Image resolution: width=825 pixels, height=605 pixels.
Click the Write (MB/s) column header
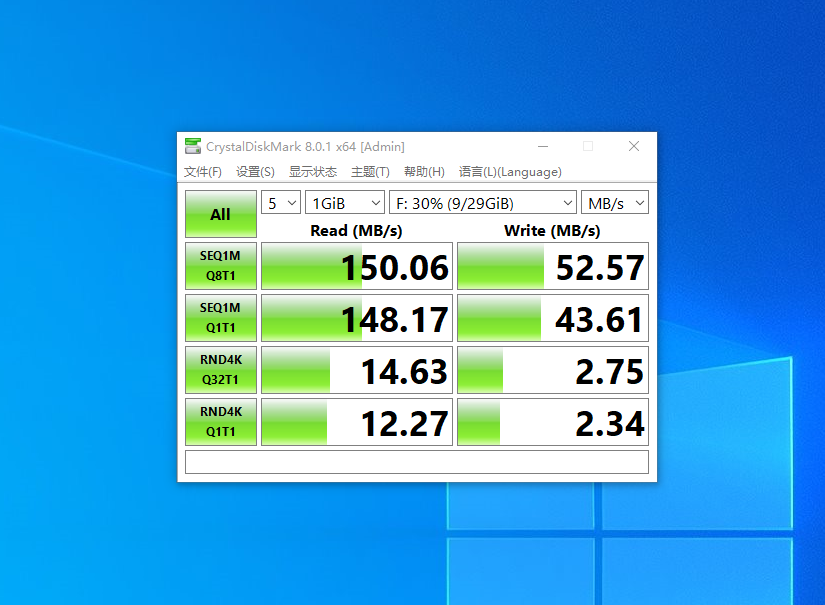552,230
